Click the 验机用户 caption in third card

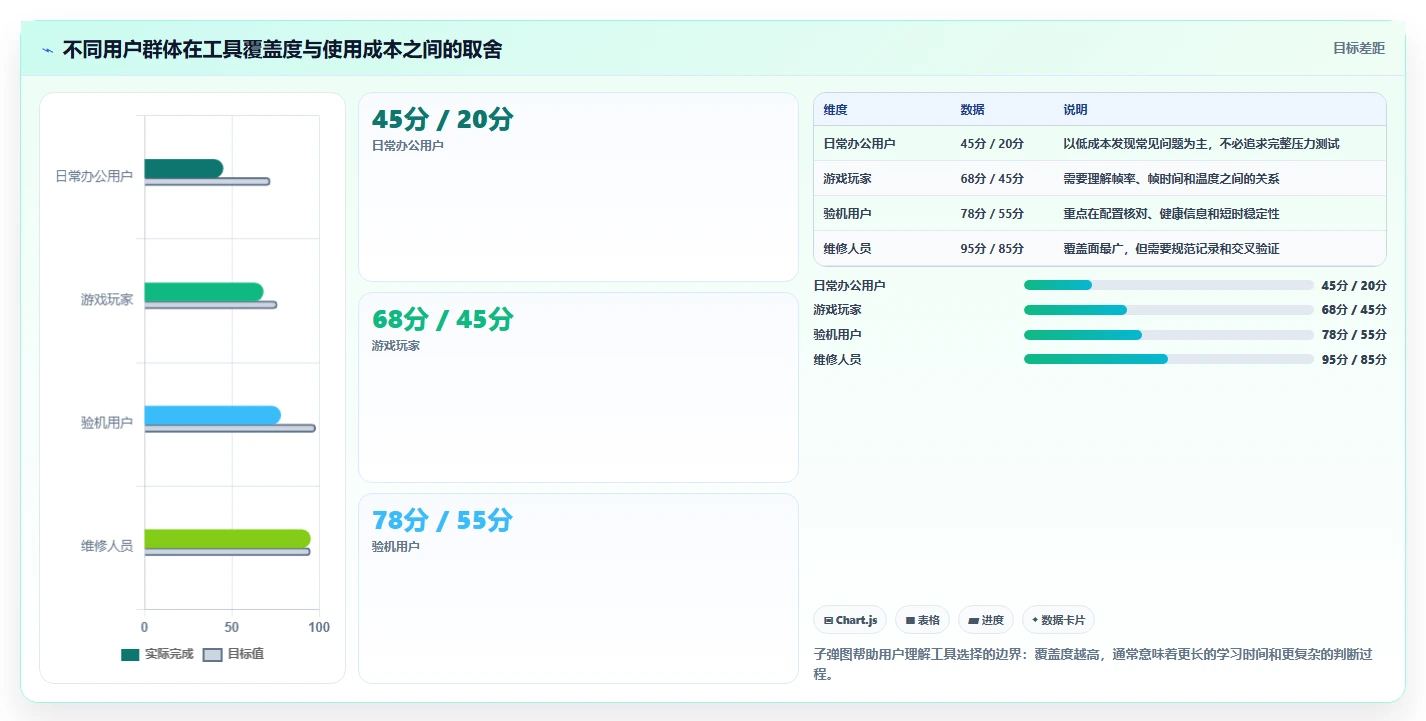pyautogui.click(x=396, y=547)
